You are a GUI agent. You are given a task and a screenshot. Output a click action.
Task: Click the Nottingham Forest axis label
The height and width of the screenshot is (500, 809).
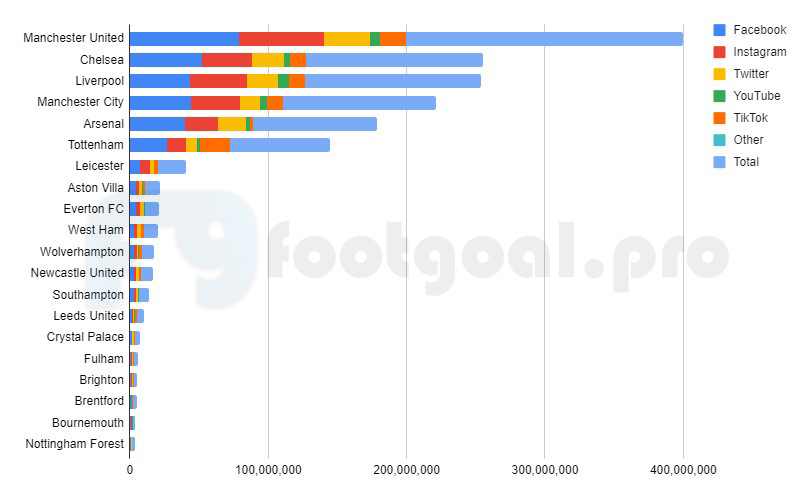pos(75,444)
